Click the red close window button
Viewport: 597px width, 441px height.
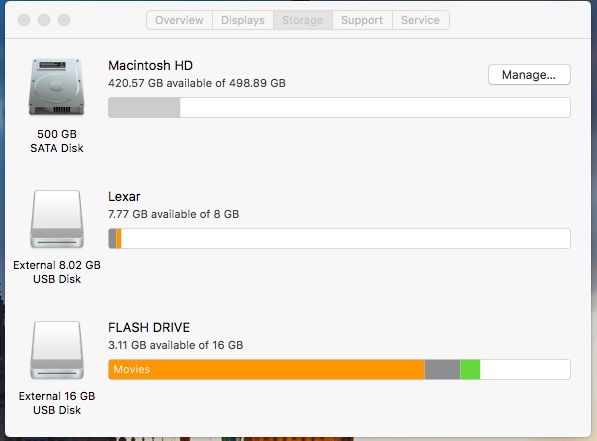[x=24, y=20]
